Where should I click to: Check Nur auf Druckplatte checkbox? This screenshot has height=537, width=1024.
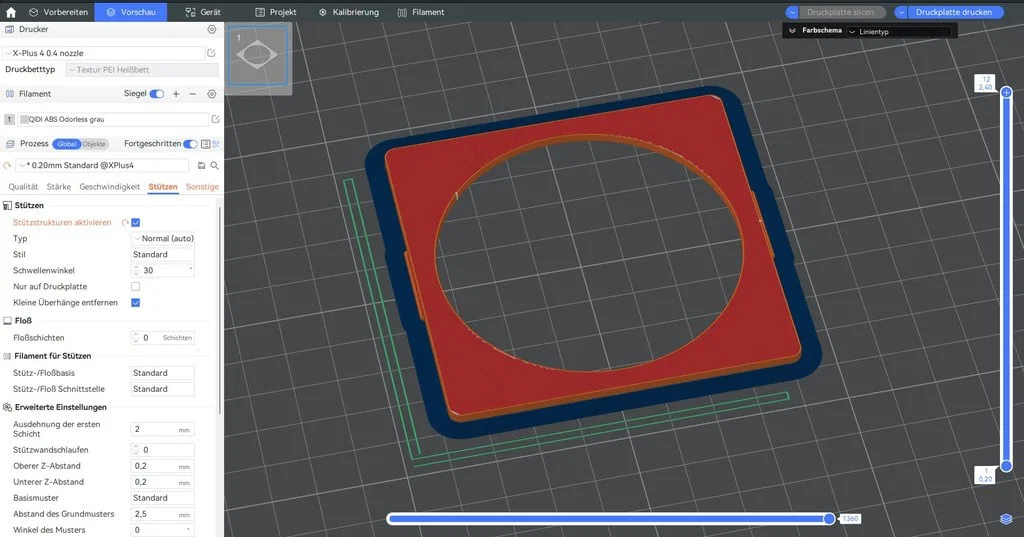[x=136, y=287]
